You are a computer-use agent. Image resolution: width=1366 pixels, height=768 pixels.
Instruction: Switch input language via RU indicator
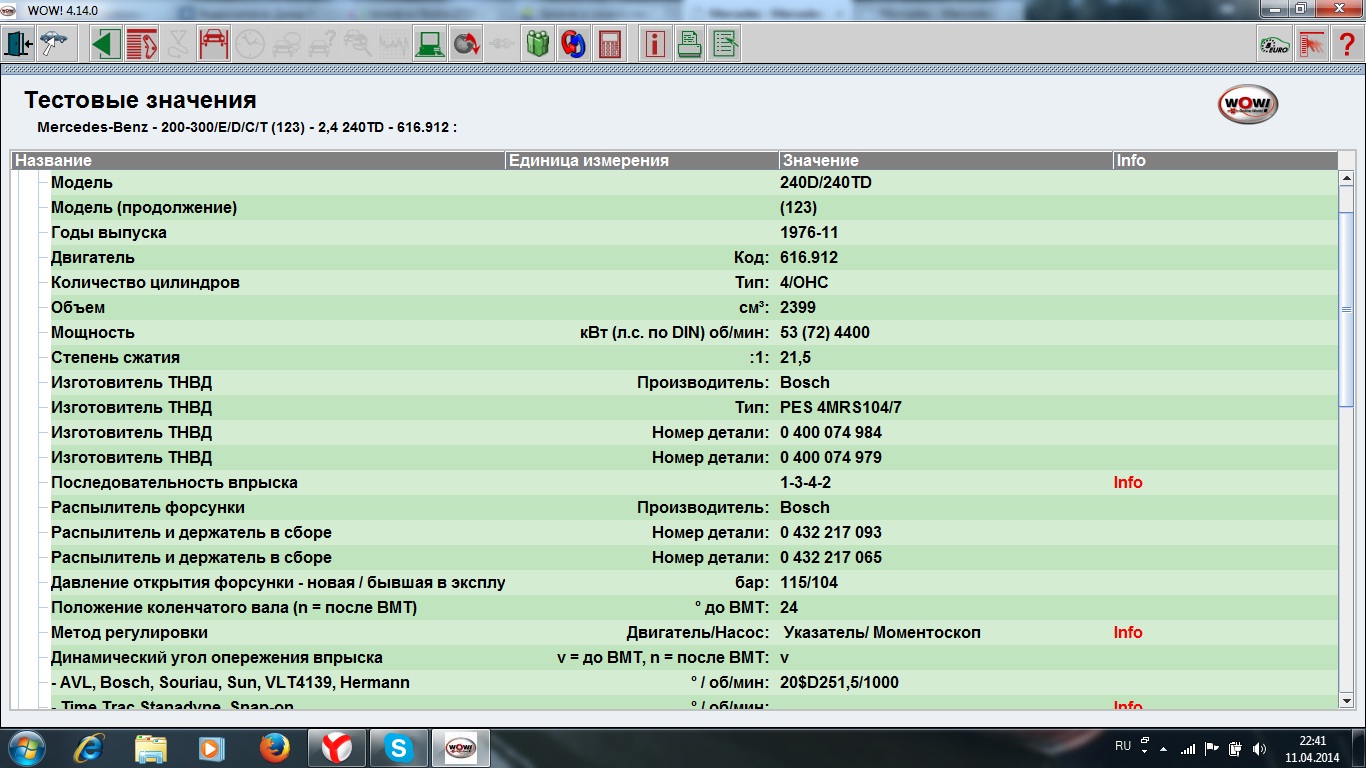(1123, 747)
